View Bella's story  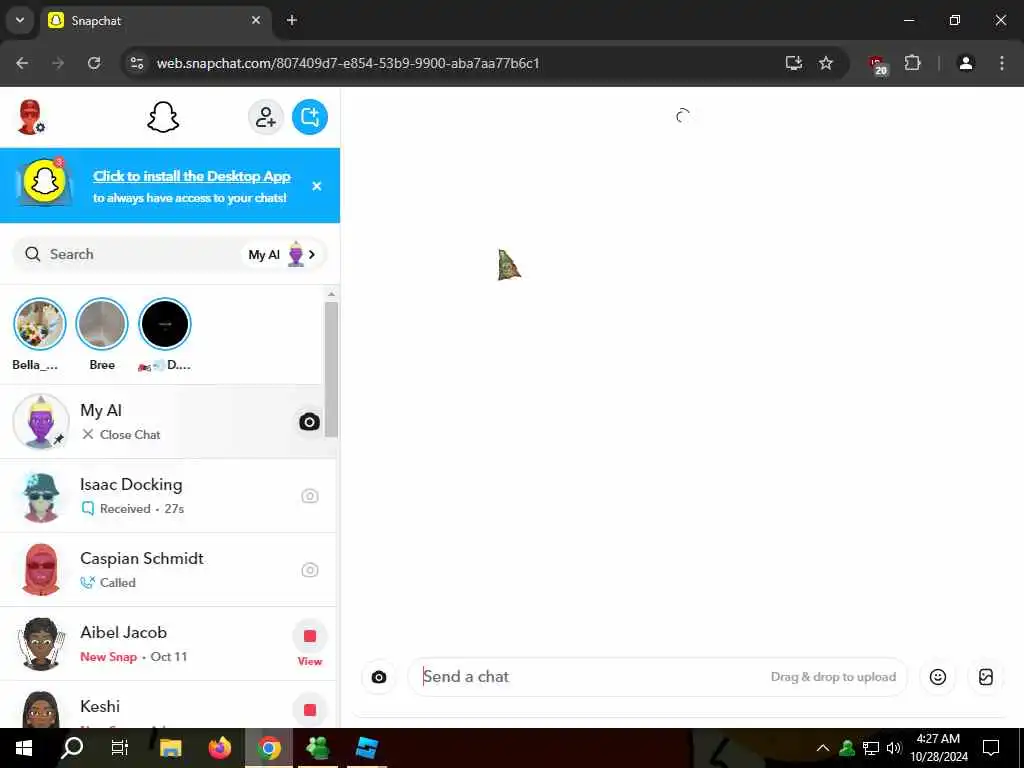(x=39, y=324)
